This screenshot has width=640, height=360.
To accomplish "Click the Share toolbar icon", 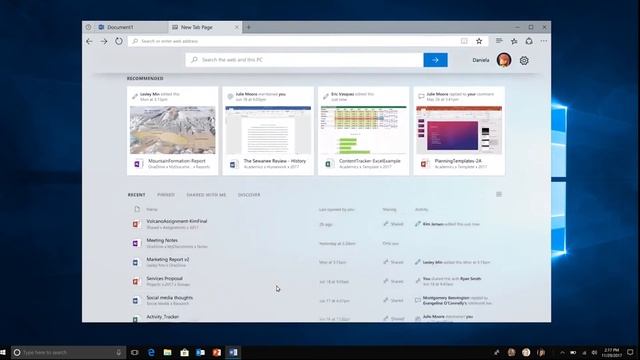I will (x=529, y=41).
